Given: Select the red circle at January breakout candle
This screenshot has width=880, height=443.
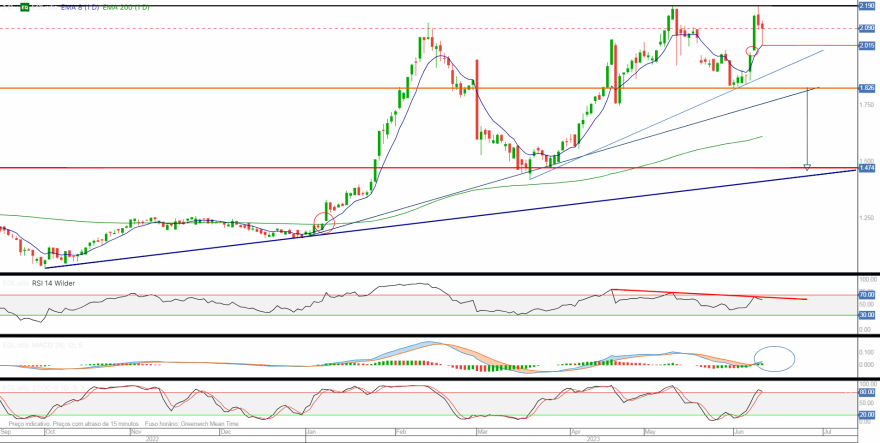Looking at the screenshot, I should click(x=324, y=222).
